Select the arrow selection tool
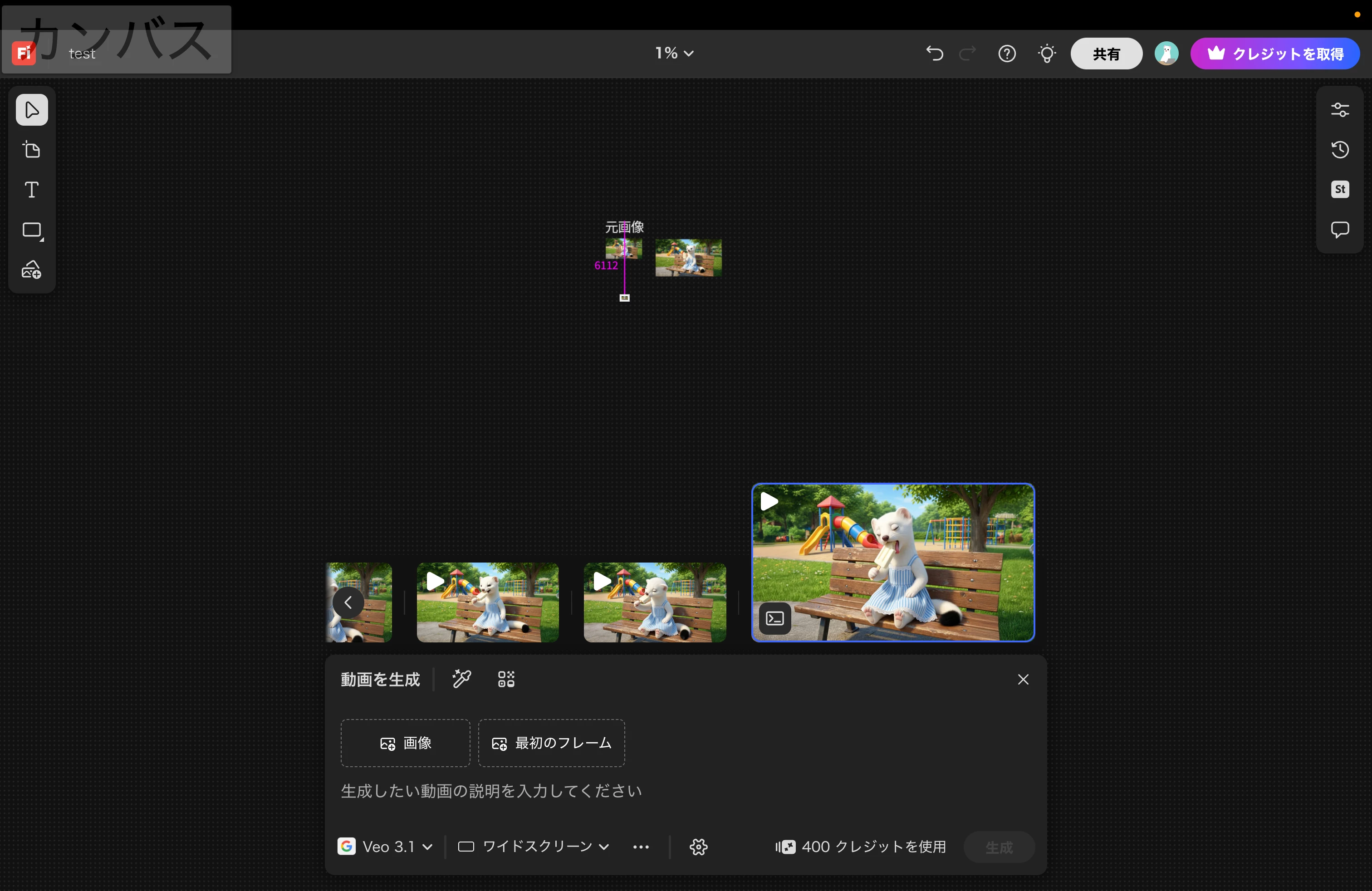1372x891 pixels. tap(32, 109)
